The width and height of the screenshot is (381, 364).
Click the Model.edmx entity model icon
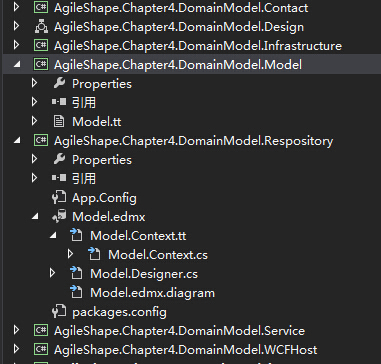click(x=59, y=217)
